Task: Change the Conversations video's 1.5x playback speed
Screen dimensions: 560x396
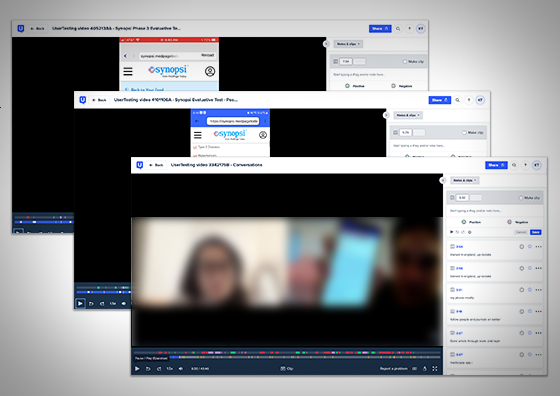Action: (x=170, y=369)
